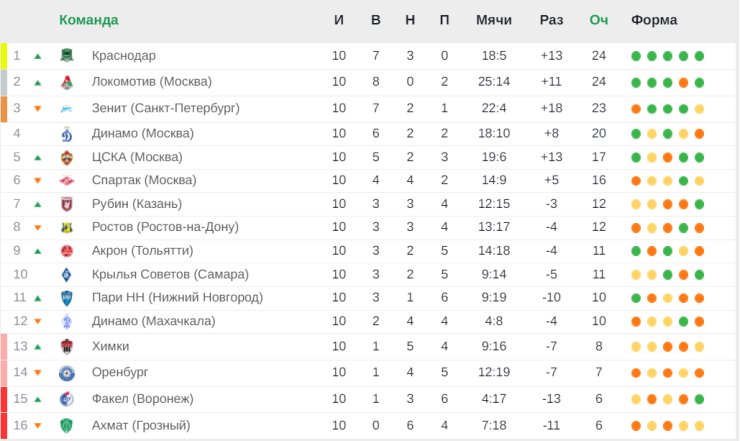Screen dimensions: 740x441
Task: Sort table by Команда column header
Action: (x=89, y=20)
